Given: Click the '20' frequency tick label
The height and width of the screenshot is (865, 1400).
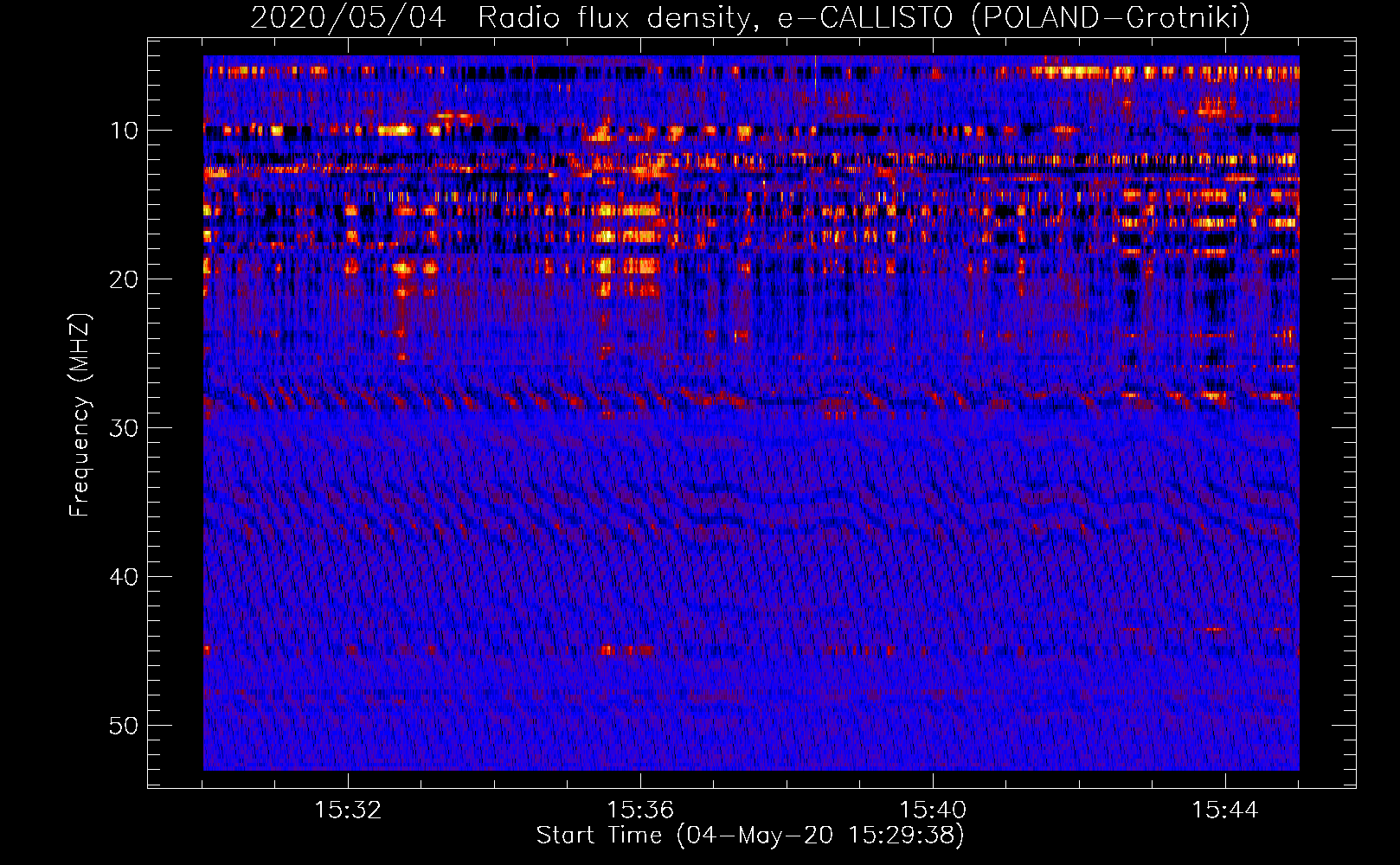Looking at the screenshot, I should 125,279.
